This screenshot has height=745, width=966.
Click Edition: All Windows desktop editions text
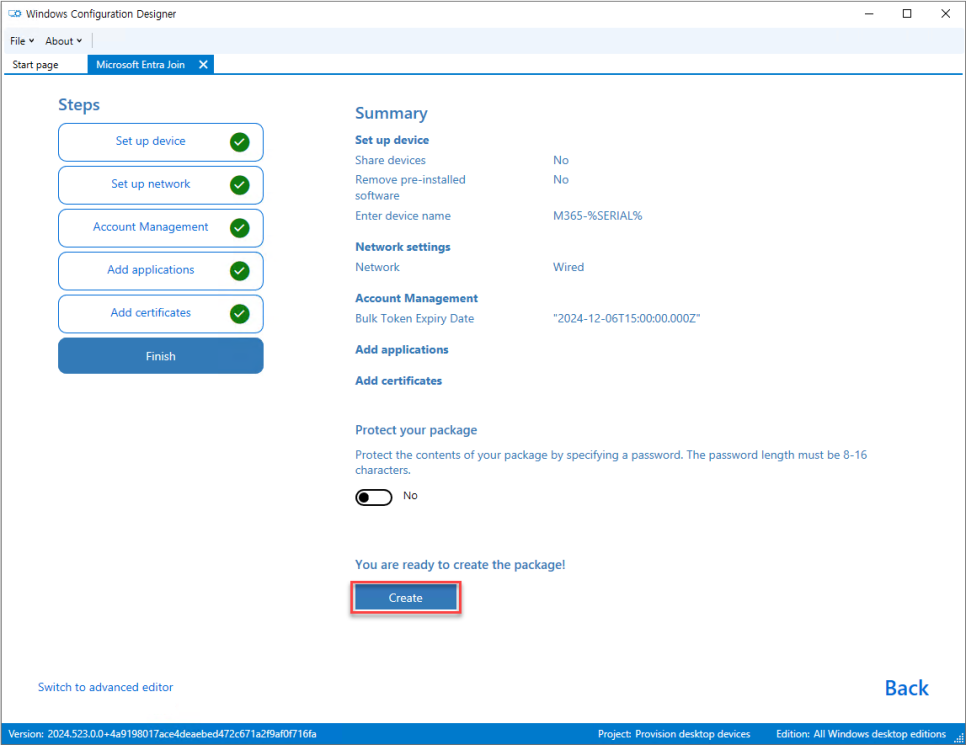(x=861, y=734)
